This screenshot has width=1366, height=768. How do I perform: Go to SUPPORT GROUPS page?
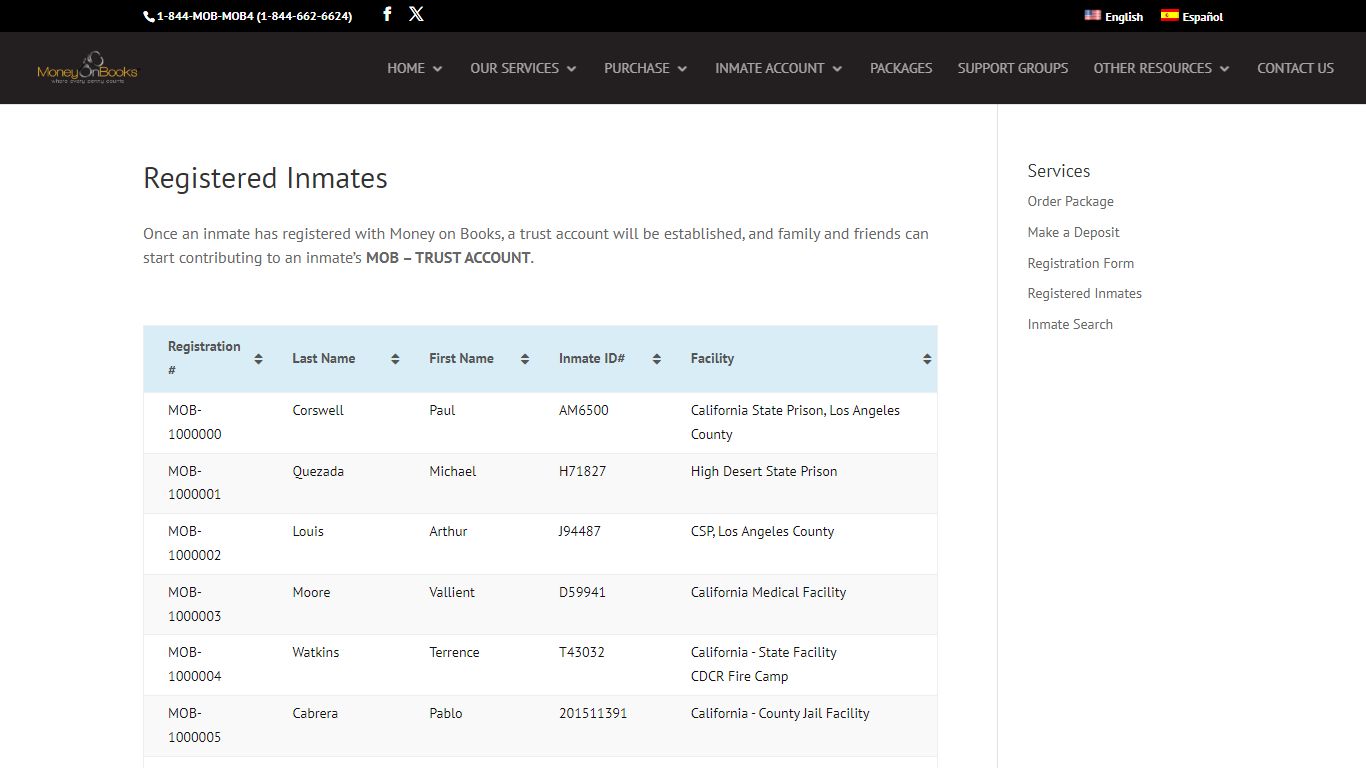[1013, 68]
